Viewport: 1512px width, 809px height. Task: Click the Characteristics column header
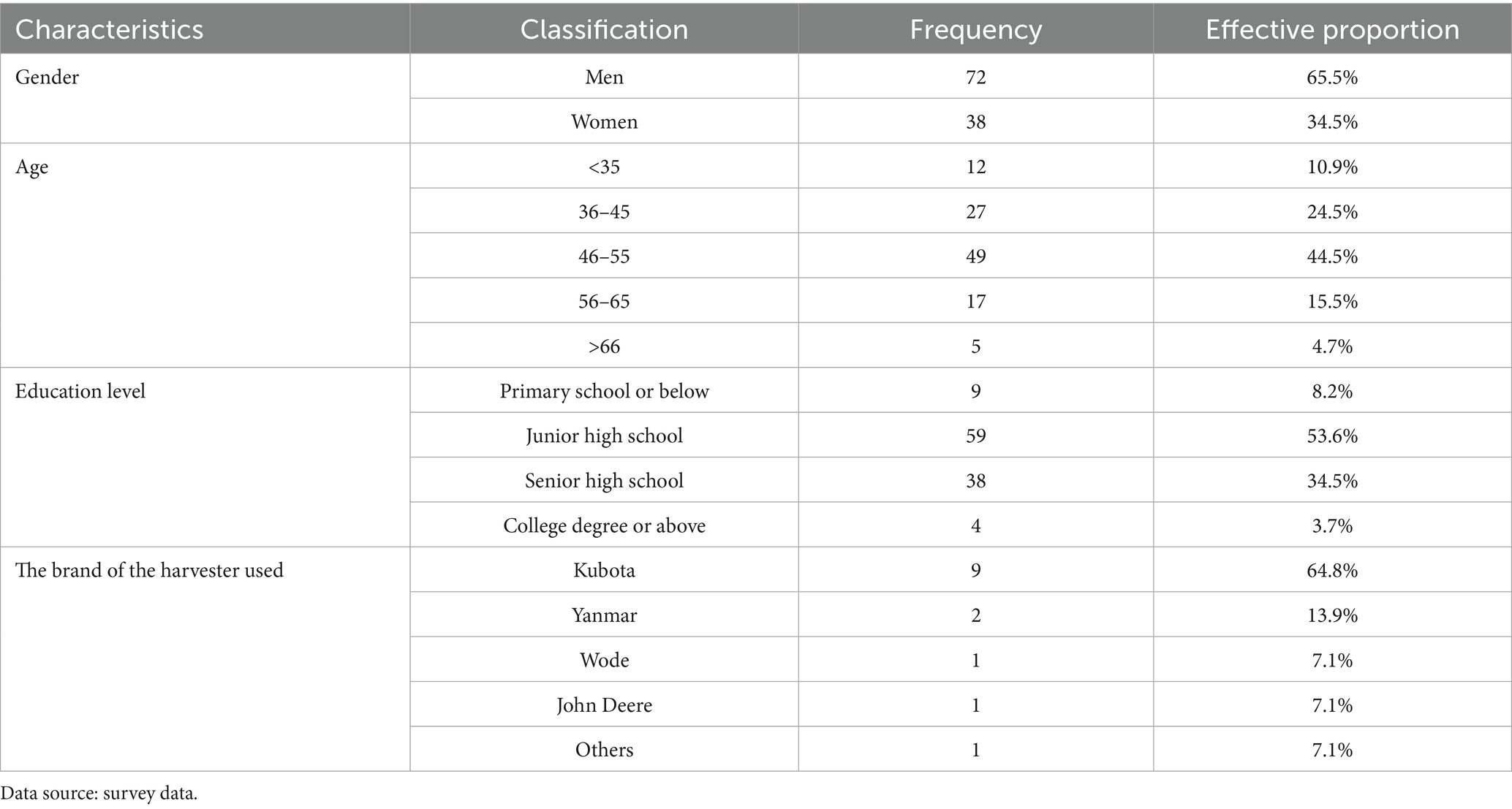click(110, 30)
